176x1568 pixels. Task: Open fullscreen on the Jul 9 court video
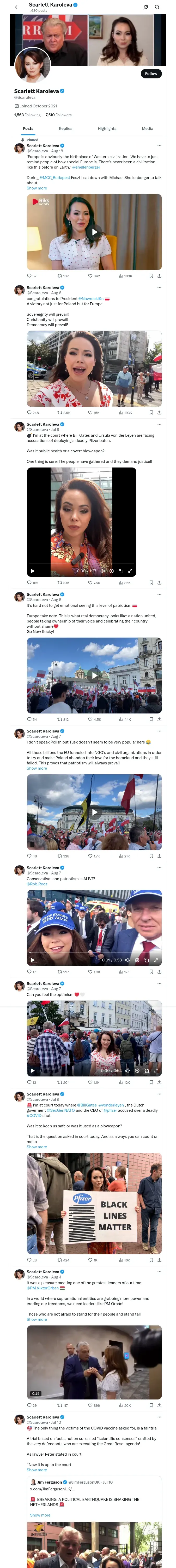click(130, 571)
